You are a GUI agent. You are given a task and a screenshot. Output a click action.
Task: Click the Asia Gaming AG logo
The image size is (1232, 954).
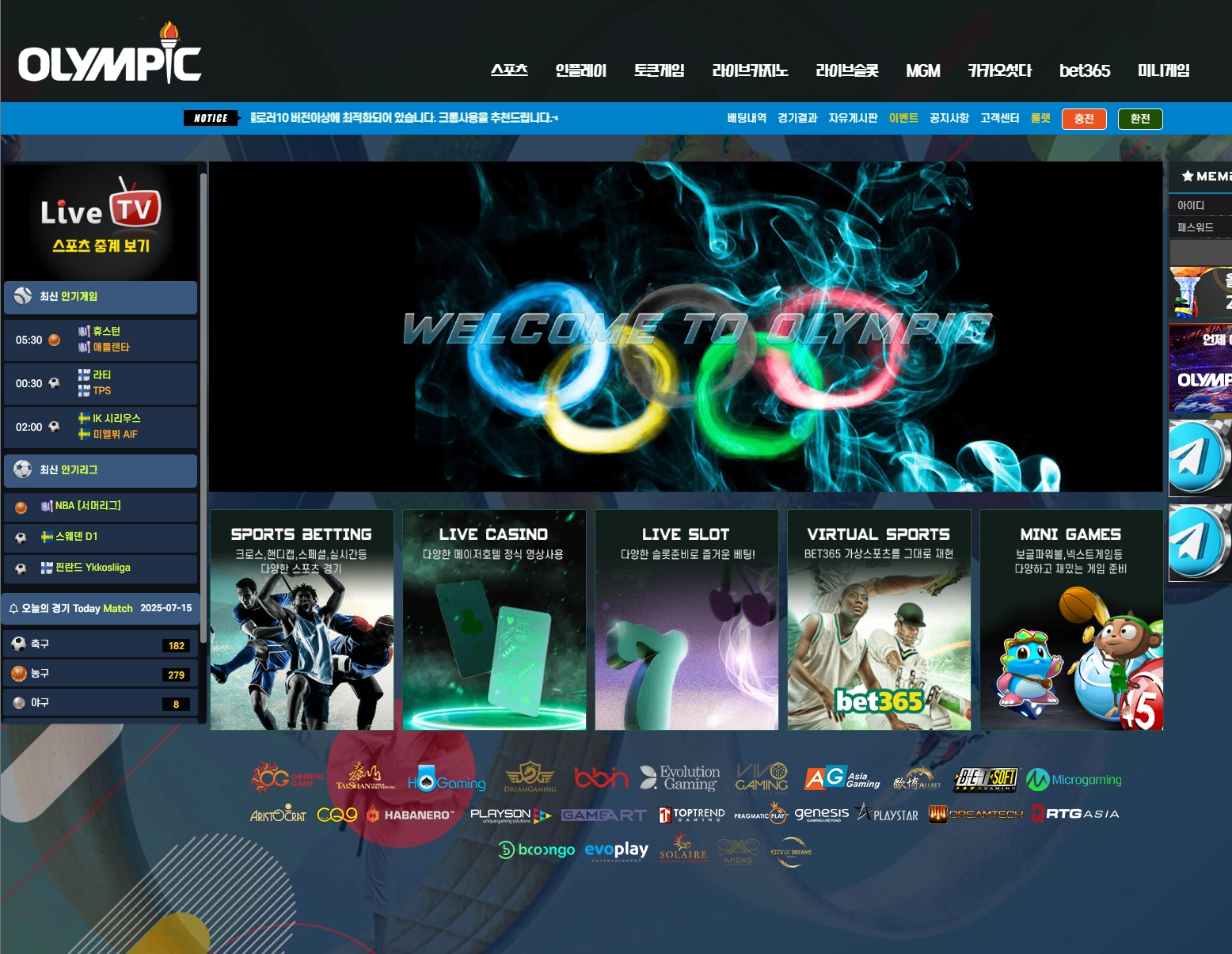(x=842, y=779)
